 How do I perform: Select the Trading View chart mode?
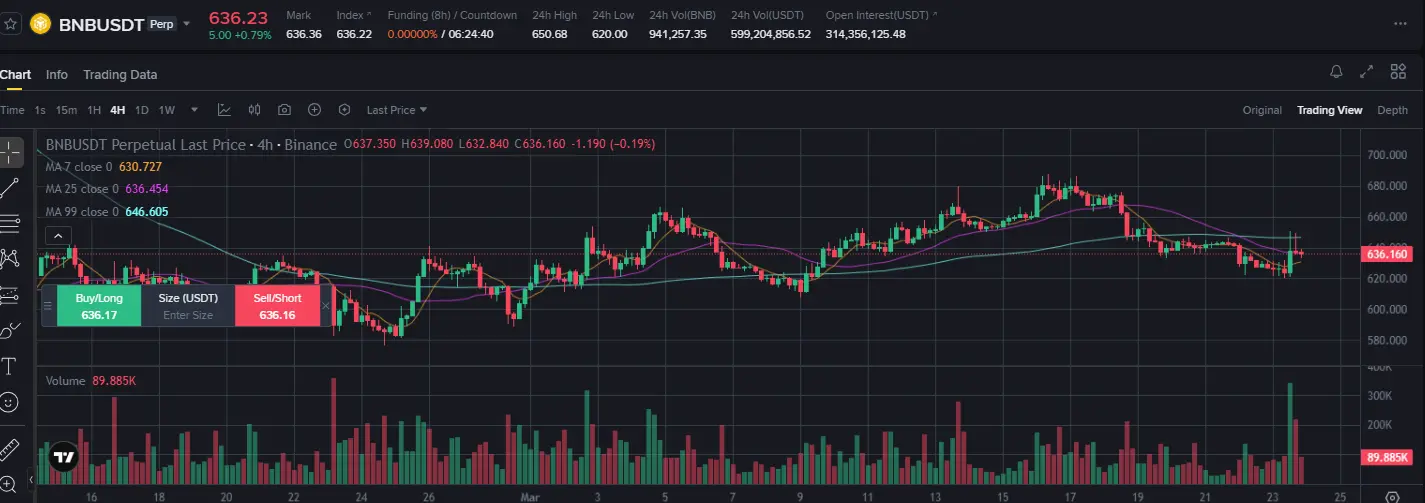(1329, 110)
